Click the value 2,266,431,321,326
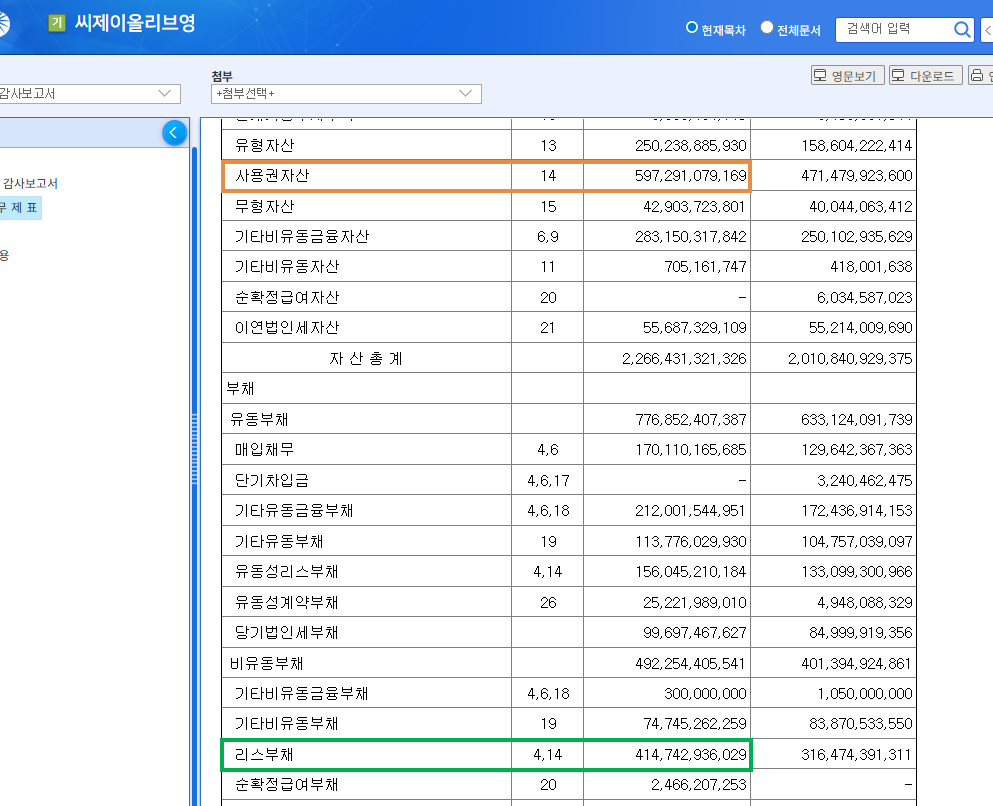The width and height of the screenshot is (993, 806). [x=684, y=359]
